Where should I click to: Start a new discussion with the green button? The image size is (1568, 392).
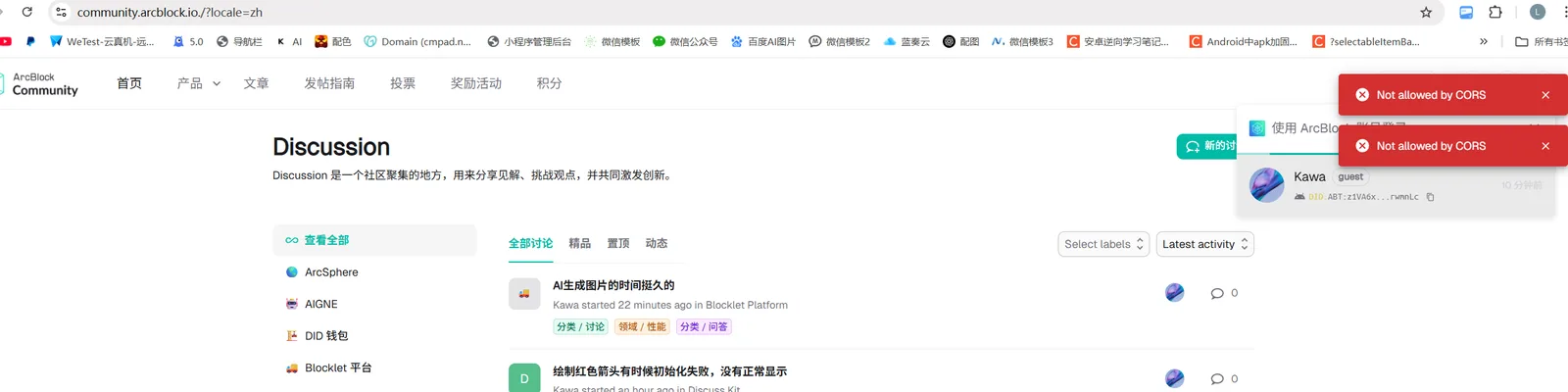coord(1206,146)
